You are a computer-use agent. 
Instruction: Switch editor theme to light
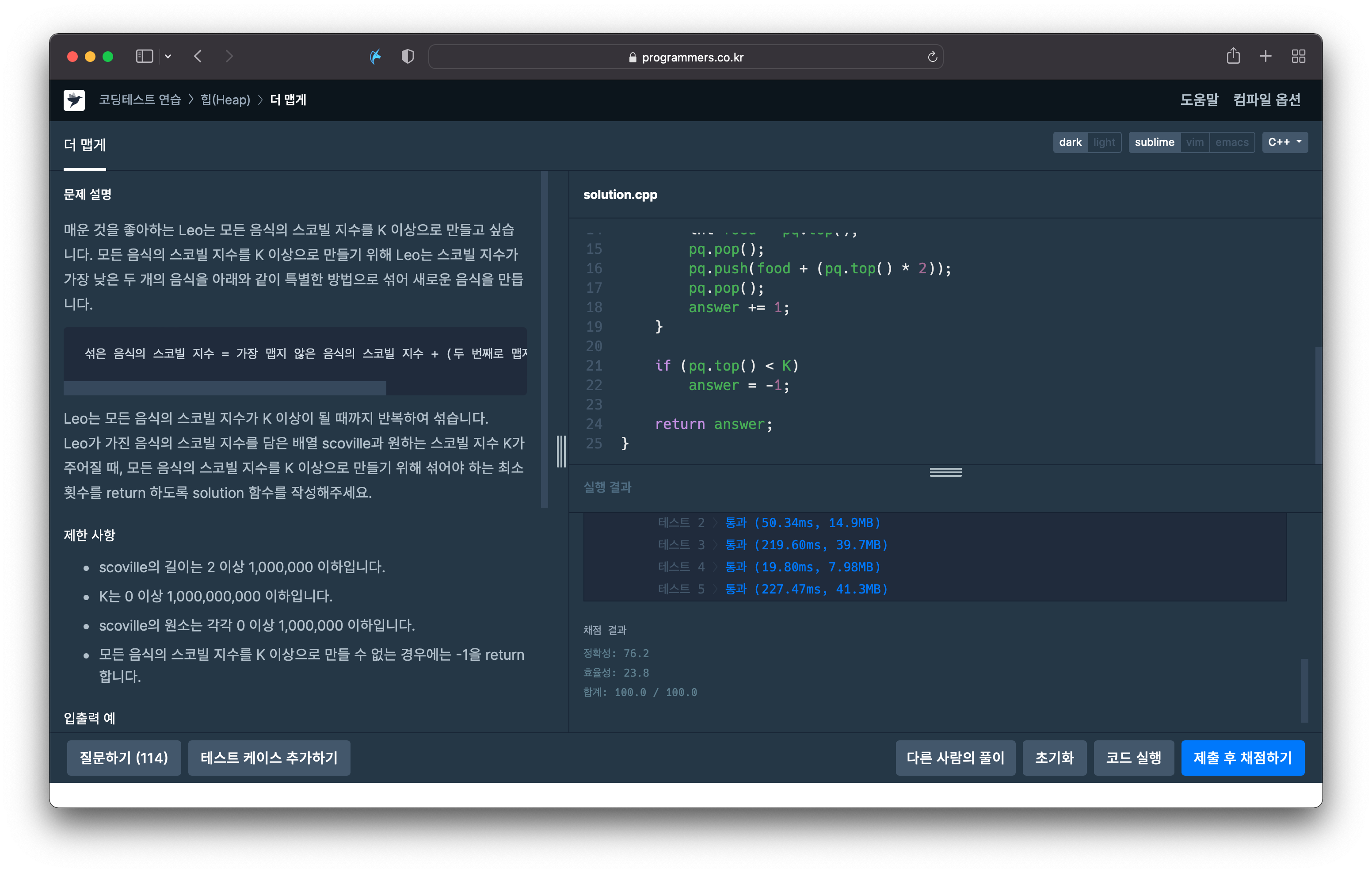coord(1104,142)
